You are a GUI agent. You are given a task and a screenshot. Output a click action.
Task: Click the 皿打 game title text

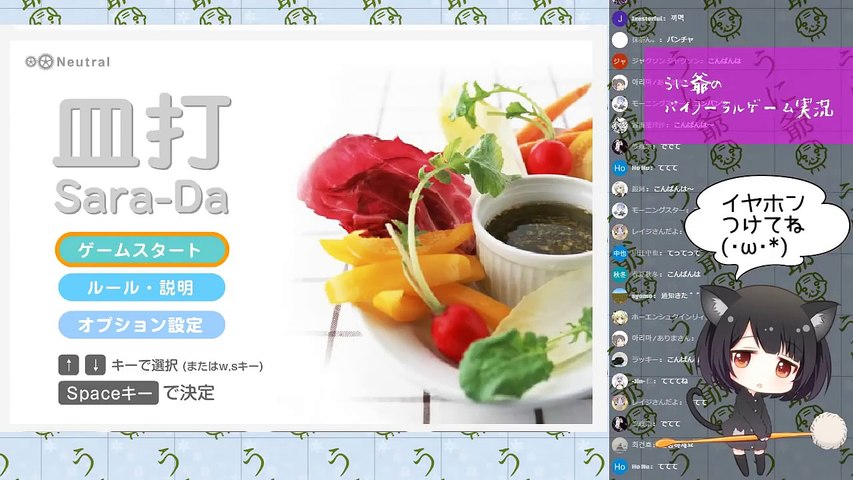[143, 131]
